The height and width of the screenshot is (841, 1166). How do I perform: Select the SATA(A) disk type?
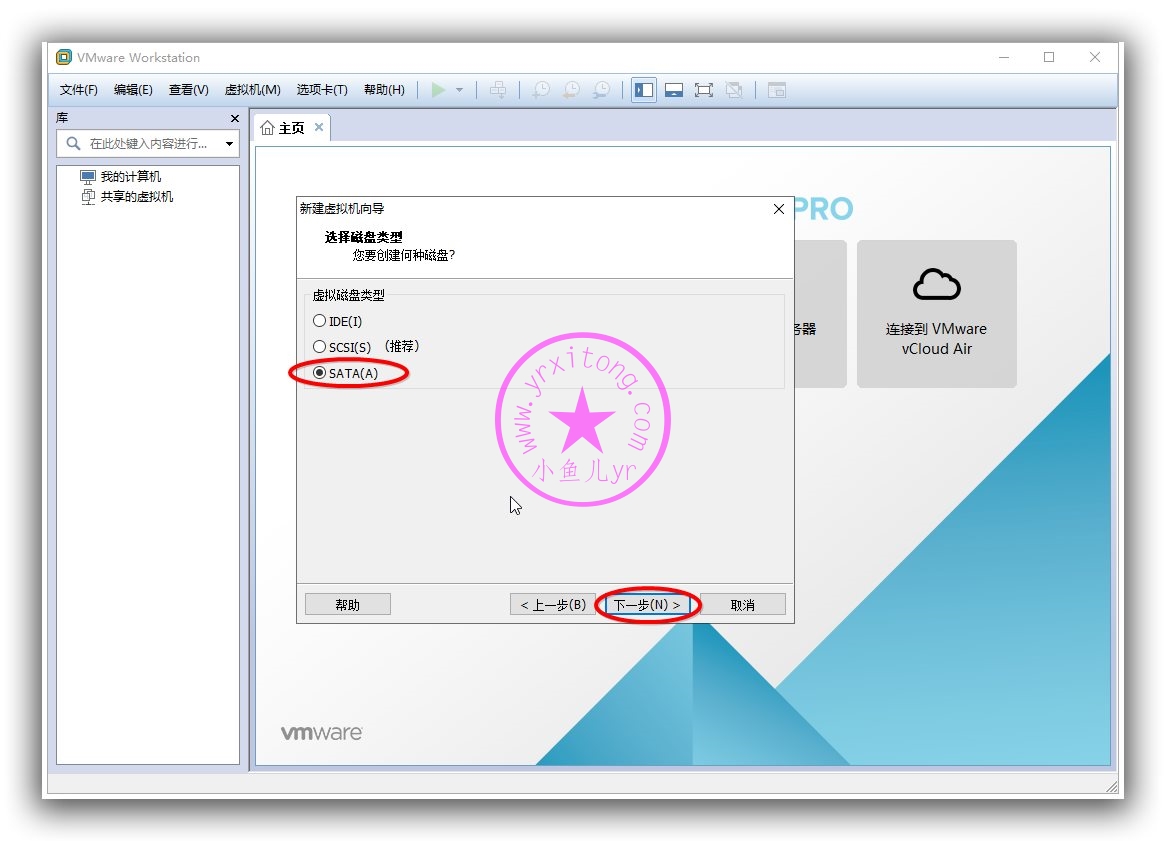pyautogui.click(x=346, y=373)
